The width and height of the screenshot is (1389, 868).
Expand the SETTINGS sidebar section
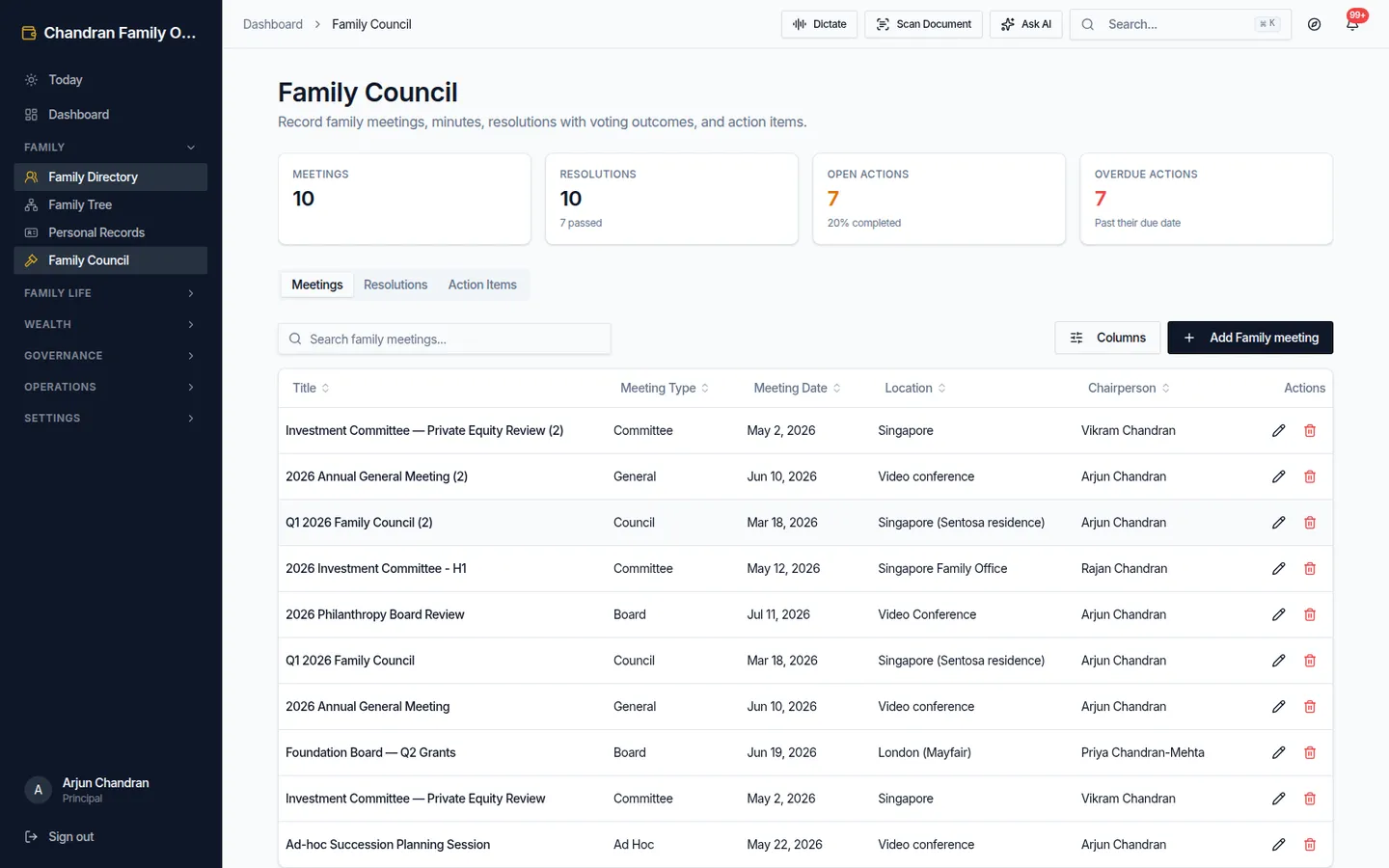pyautogui.click(x=111, y=418)
